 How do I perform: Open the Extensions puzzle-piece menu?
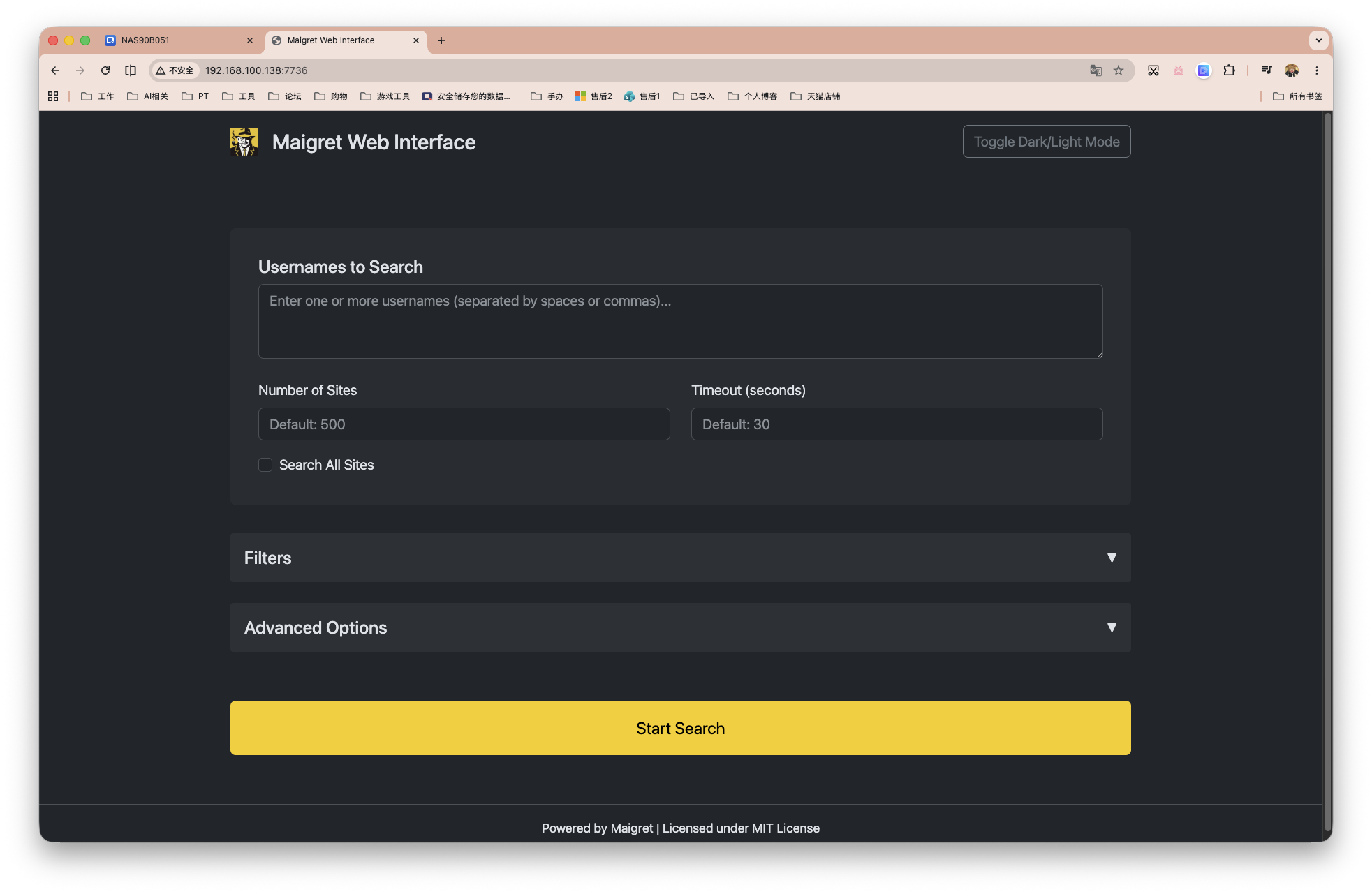point(1229,70)
